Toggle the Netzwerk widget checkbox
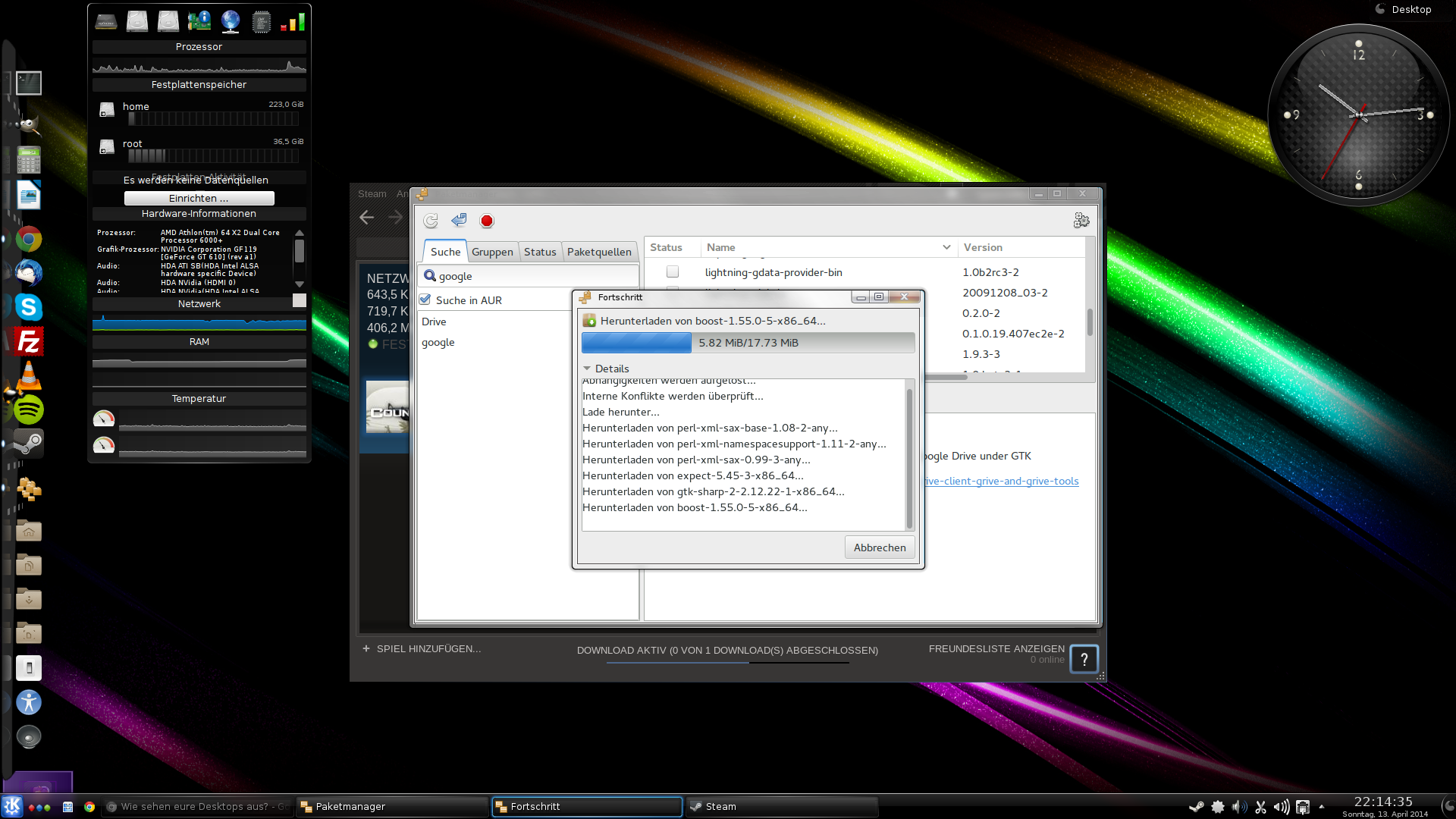The height and width of the screenshot is (819, 1456). (300, 301)
